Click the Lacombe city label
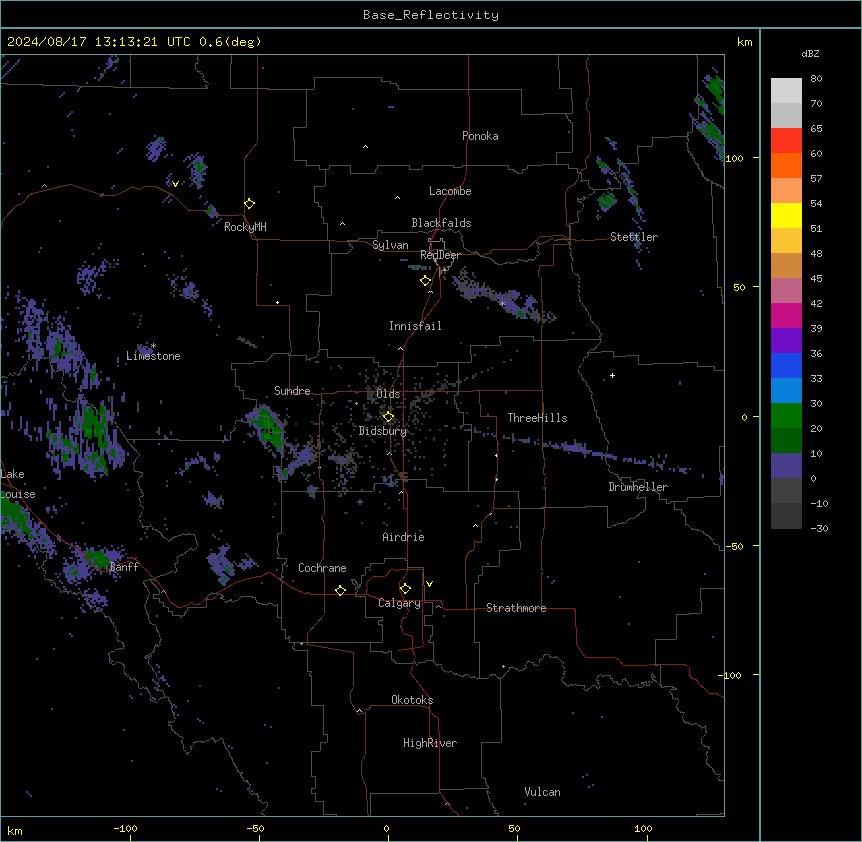 (x=450, y=191)
